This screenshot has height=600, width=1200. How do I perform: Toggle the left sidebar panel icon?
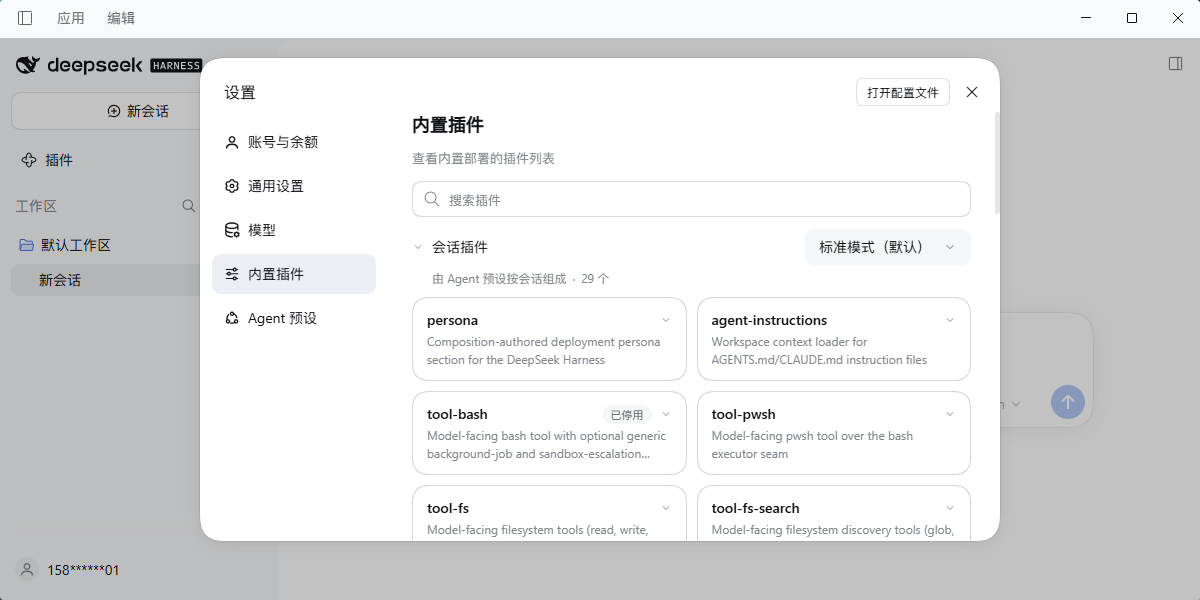pos(25,18)
